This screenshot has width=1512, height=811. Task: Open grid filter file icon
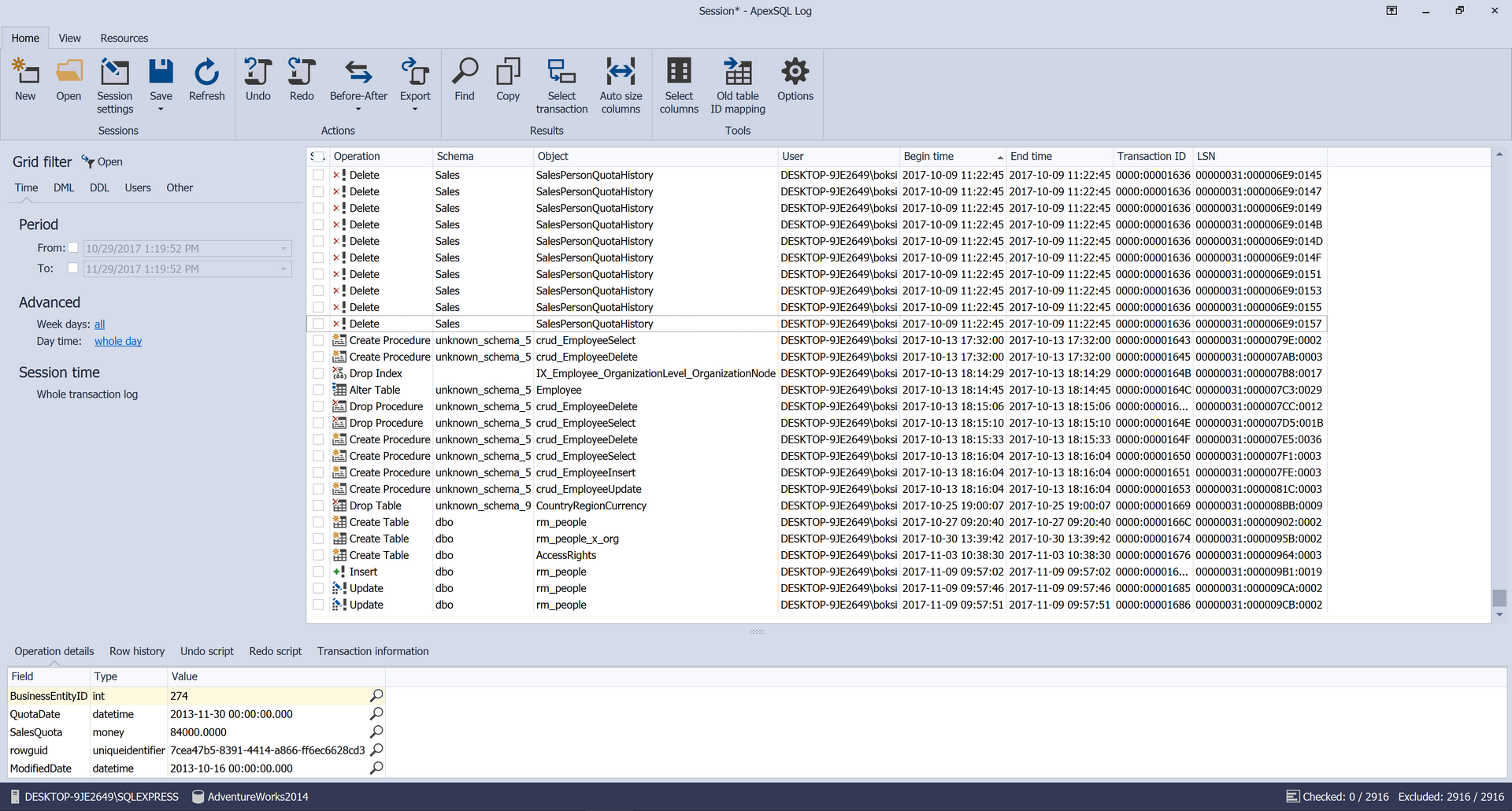pos(87,161)
